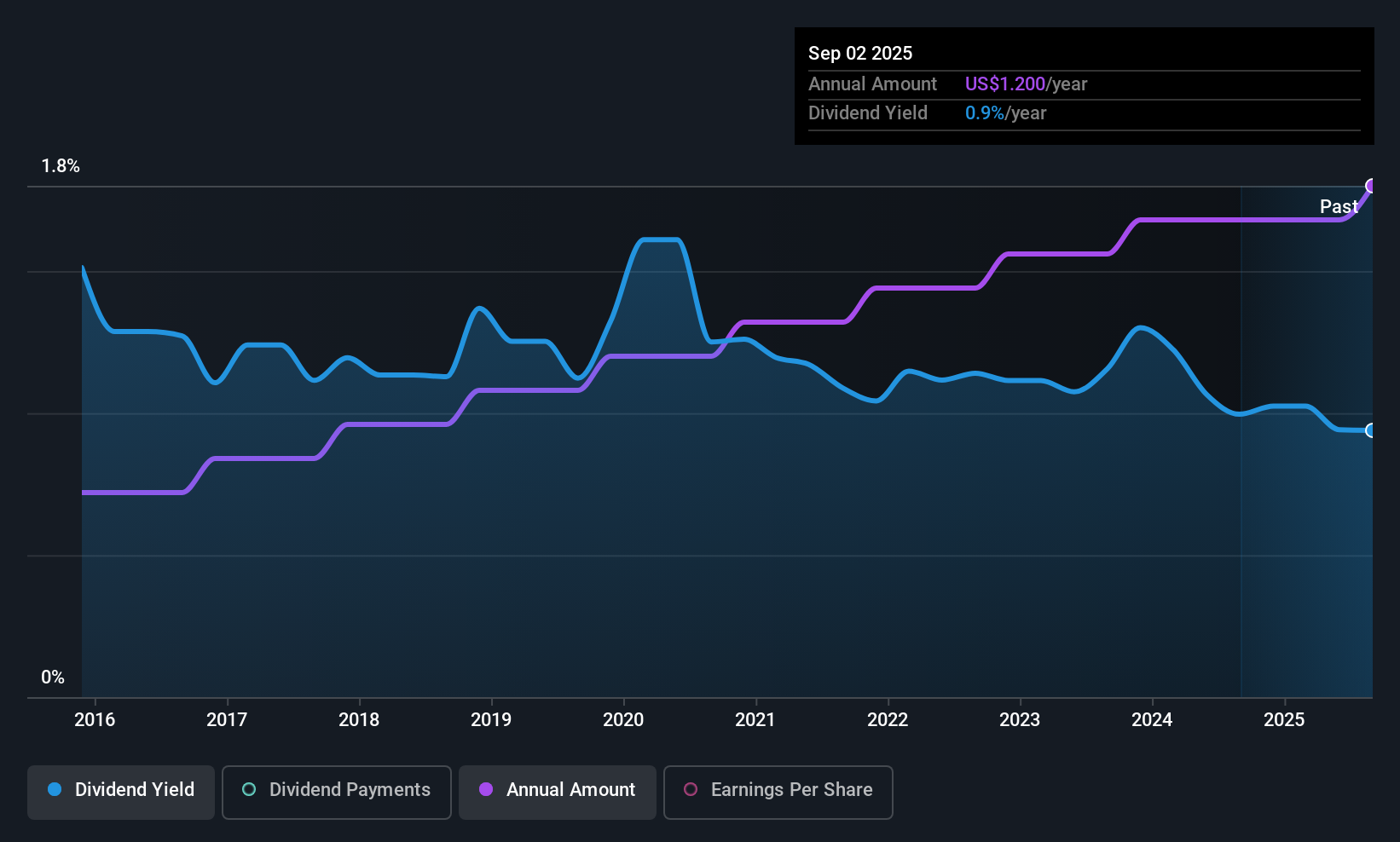Toggle the Dividend Yield legend button
The width and height of the screenshot is (1400, 842).
[121, 792]
